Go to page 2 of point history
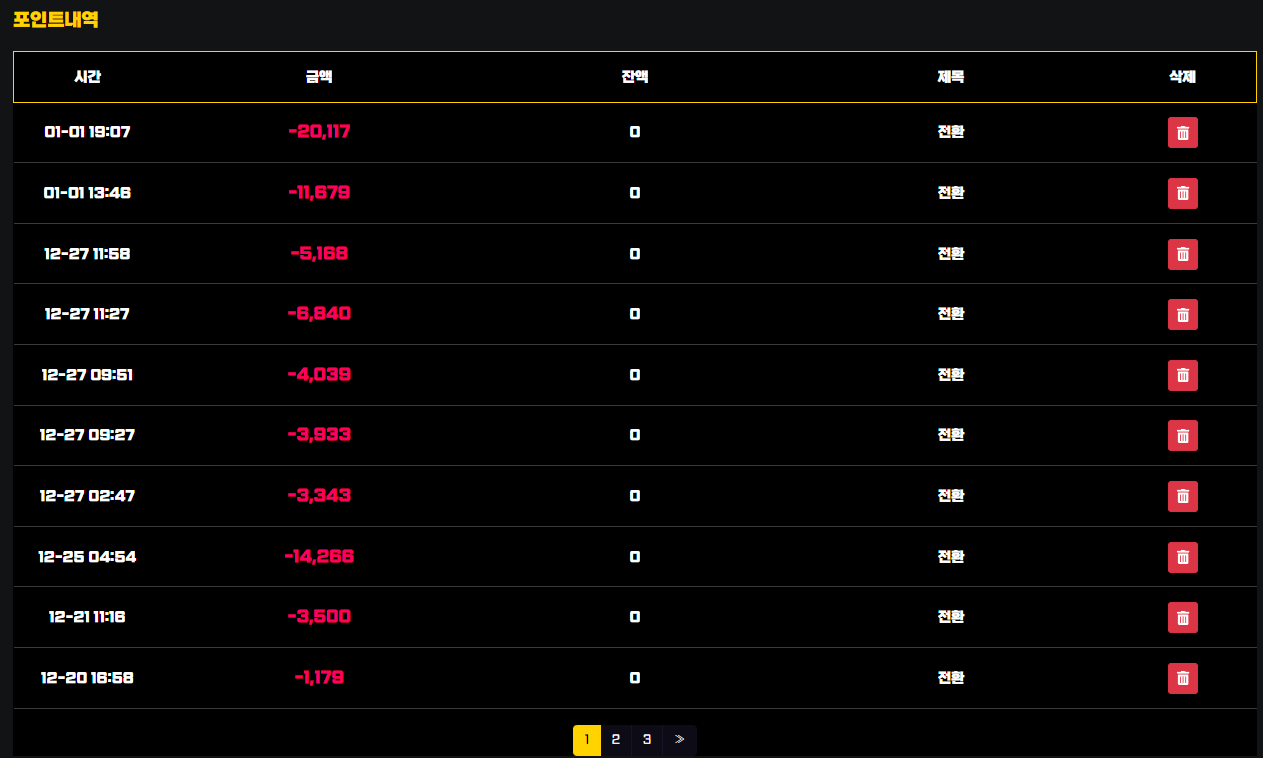The image size is (1263, 758). click(x=616, y=740)
